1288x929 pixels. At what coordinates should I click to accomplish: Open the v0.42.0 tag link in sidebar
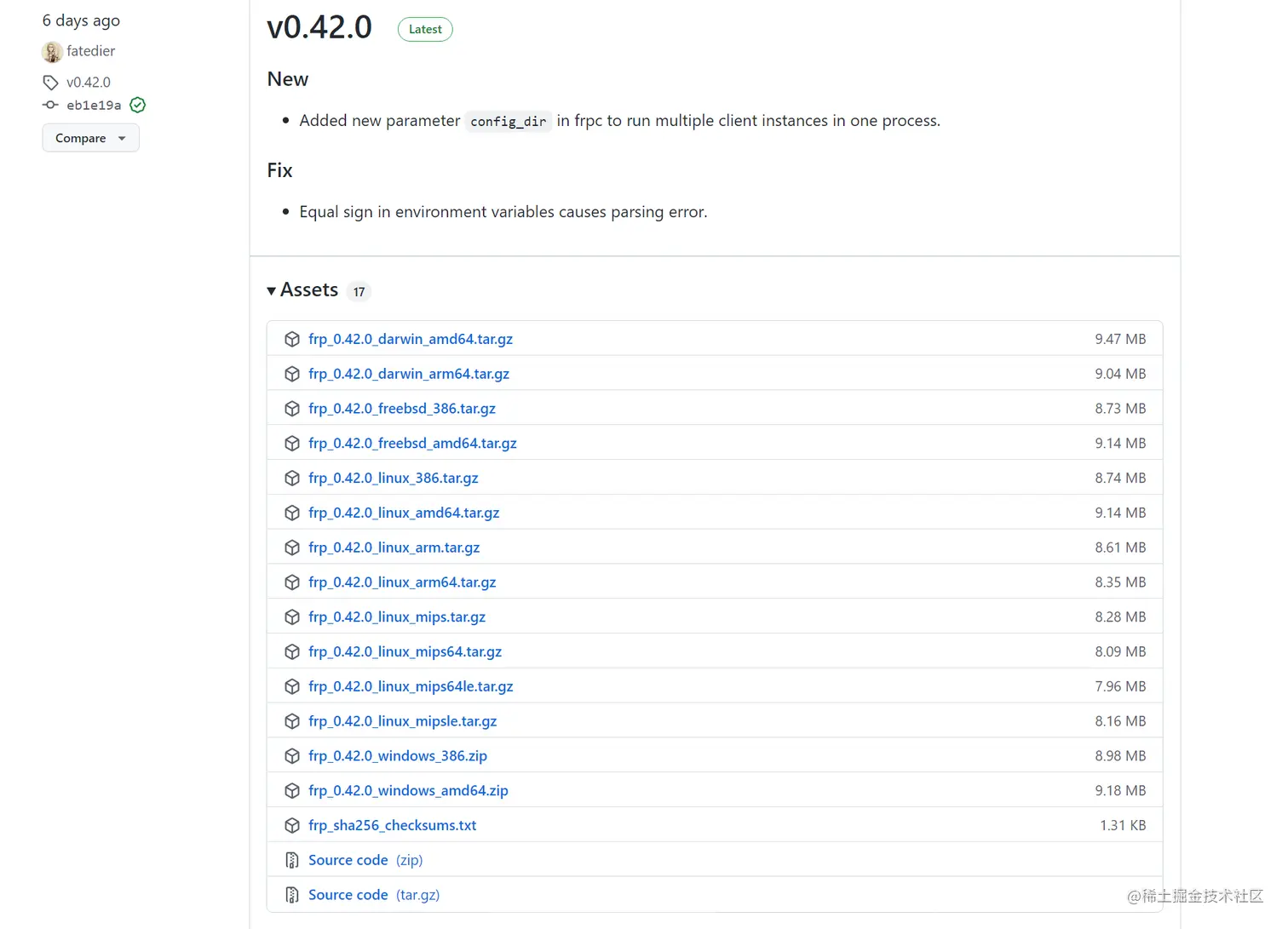[x=89, y=83]
